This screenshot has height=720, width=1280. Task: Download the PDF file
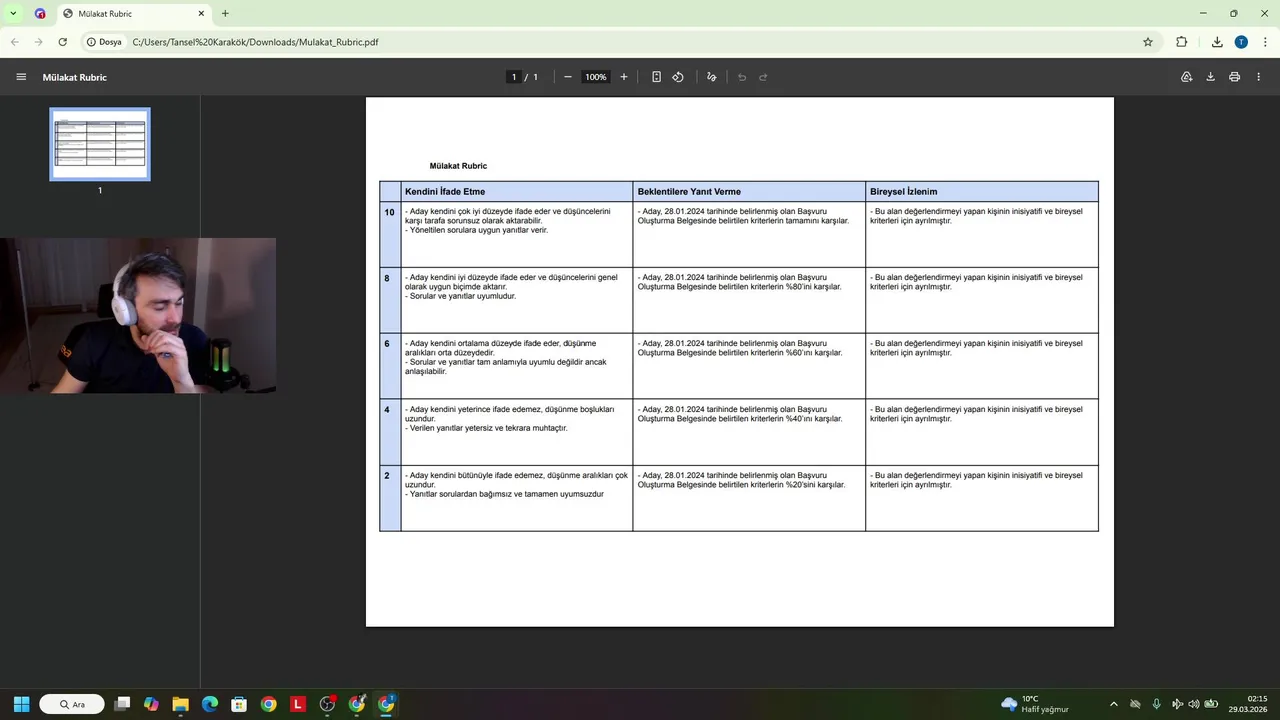click(1210, 77)
